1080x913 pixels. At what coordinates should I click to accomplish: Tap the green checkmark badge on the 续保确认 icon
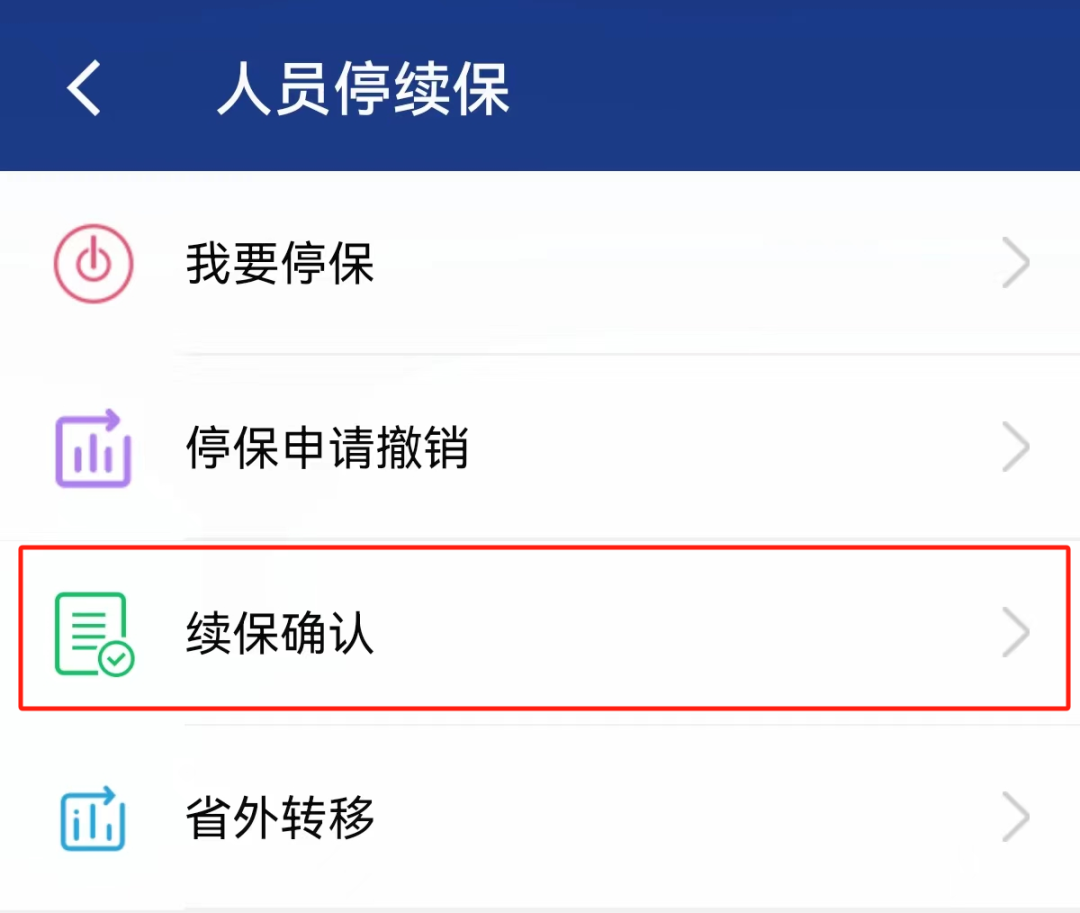click(x=117, y=658)
